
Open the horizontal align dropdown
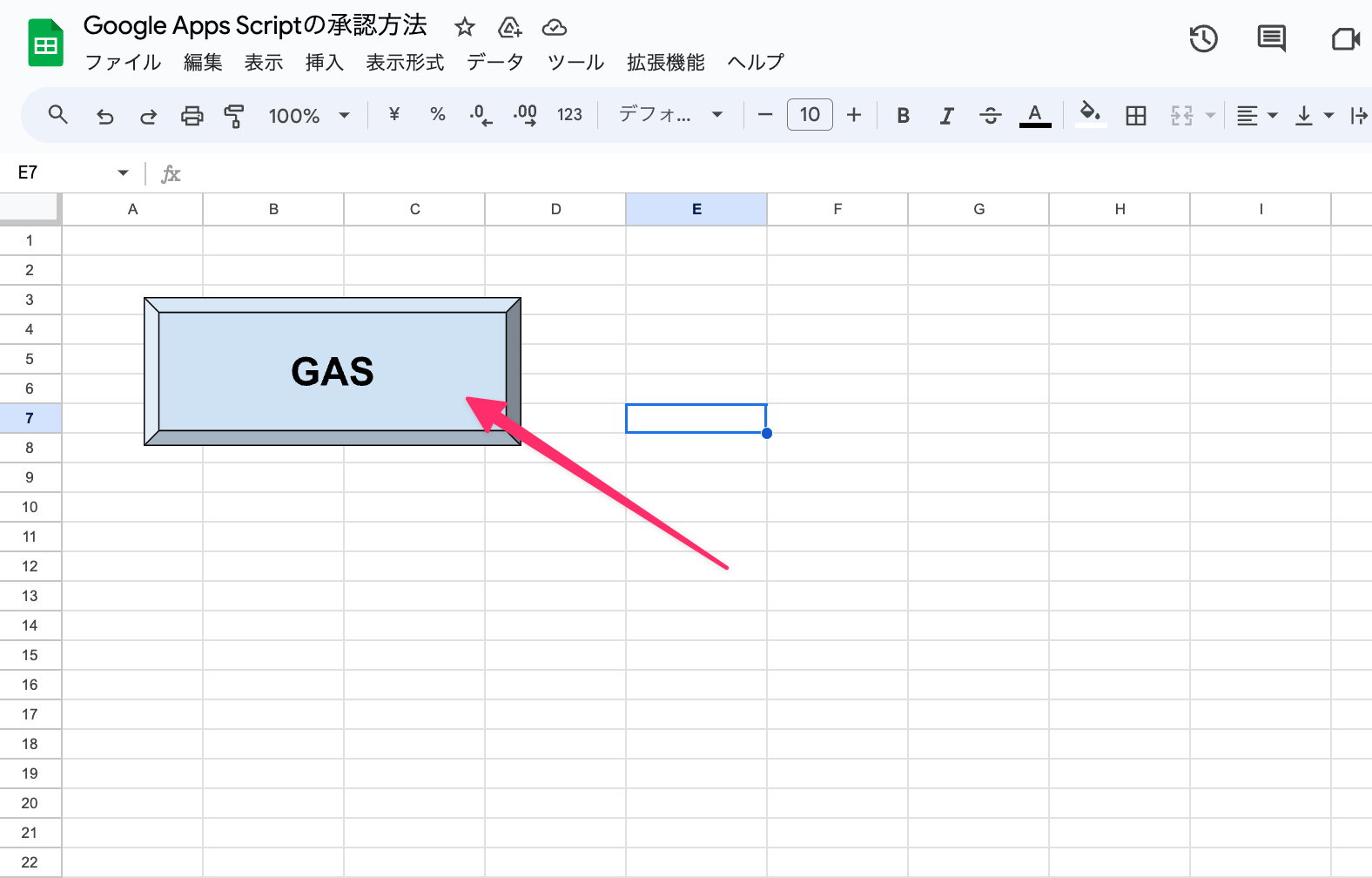click(1256, 115)
